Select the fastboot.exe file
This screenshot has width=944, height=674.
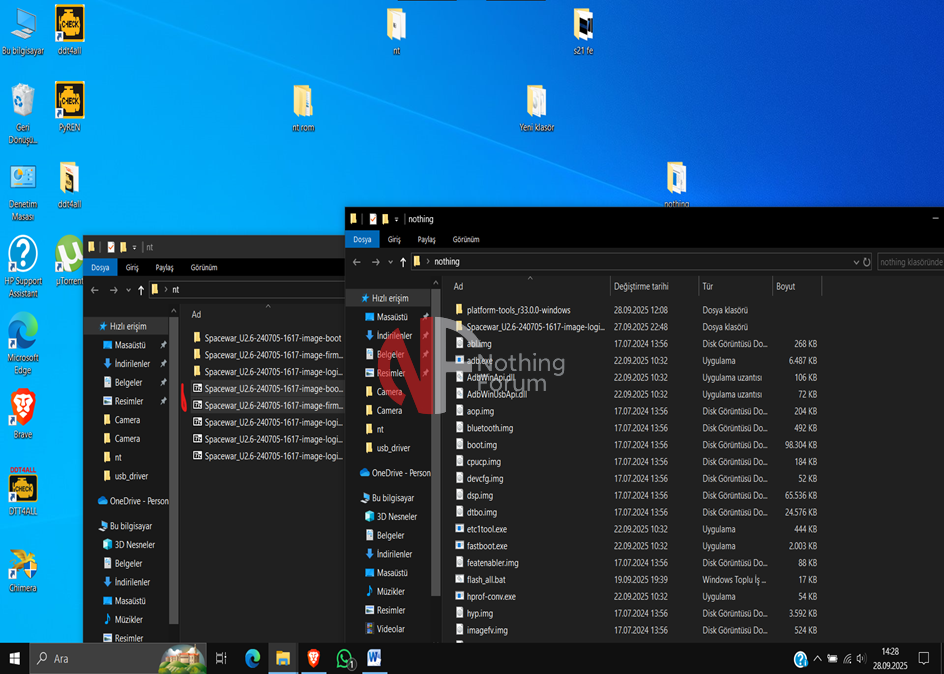(x=486, y=546)
